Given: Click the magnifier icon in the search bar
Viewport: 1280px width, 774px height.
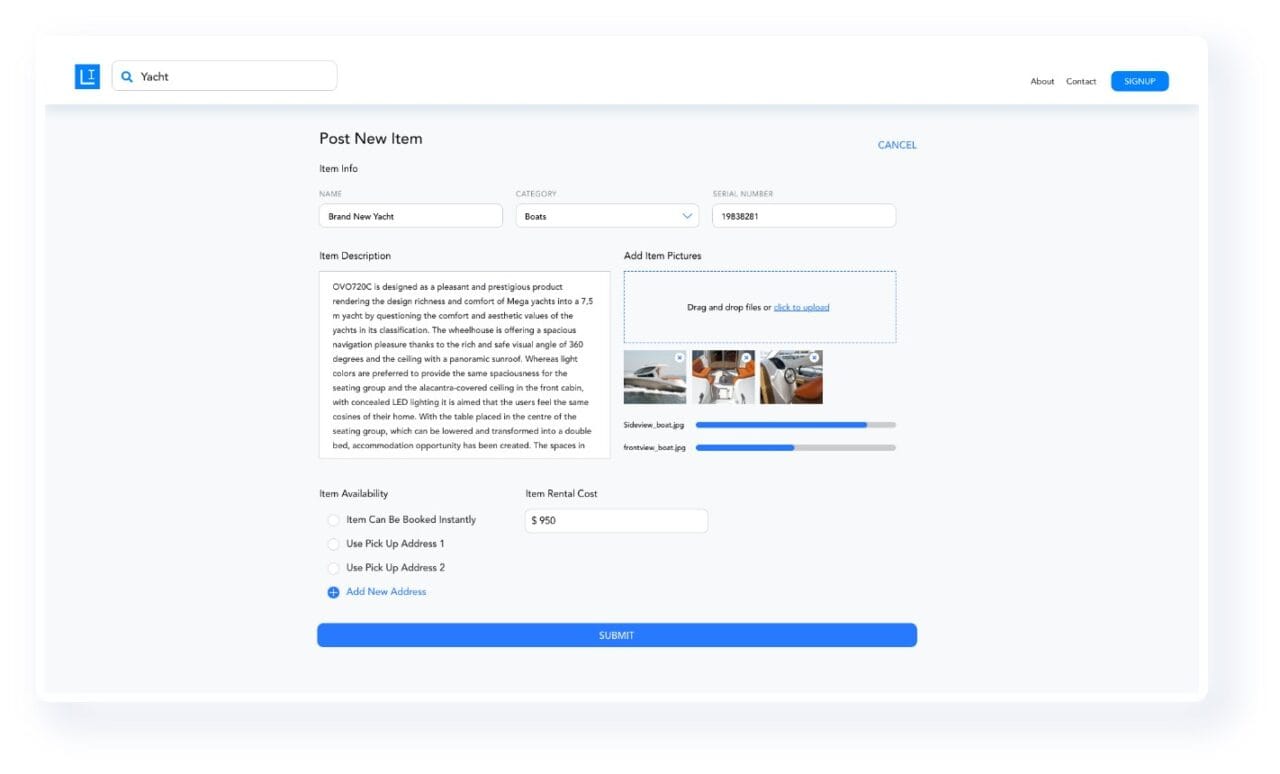Looking at the screenshot, I should (x=127, y=76).
